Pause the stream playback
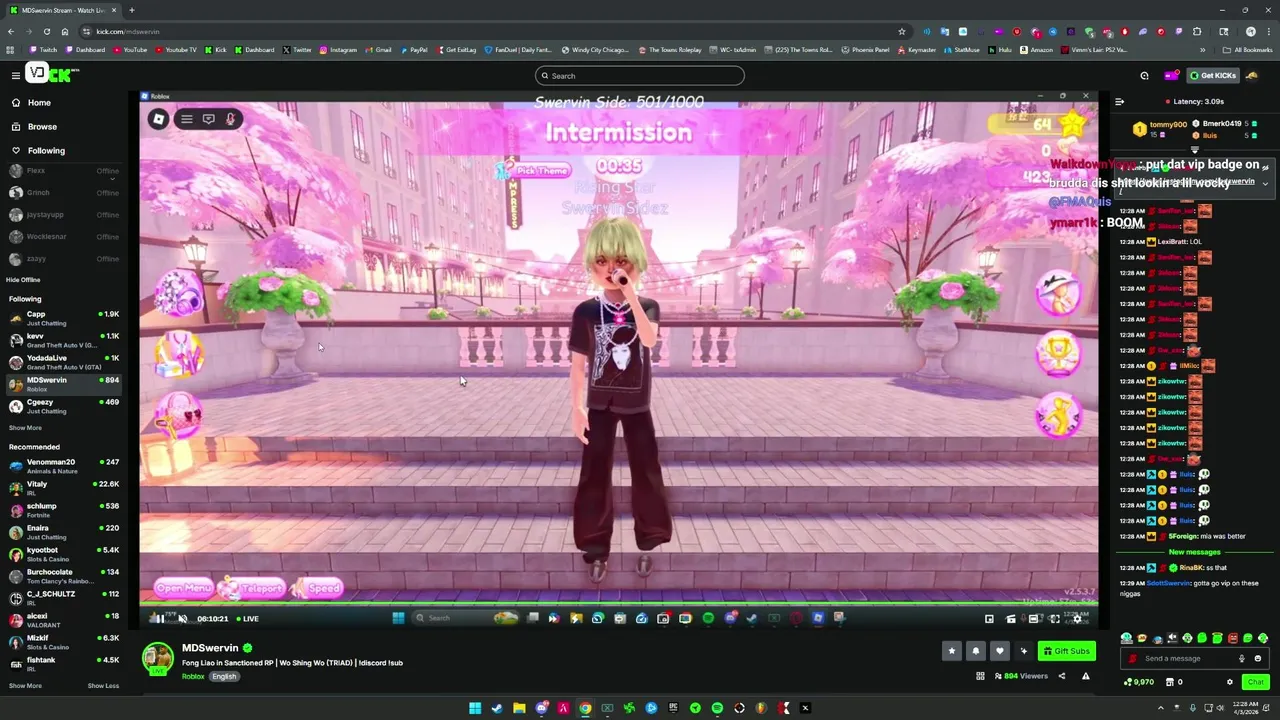Image resolution: width=1280 pixels, height=720 pixels. point(158,618)
